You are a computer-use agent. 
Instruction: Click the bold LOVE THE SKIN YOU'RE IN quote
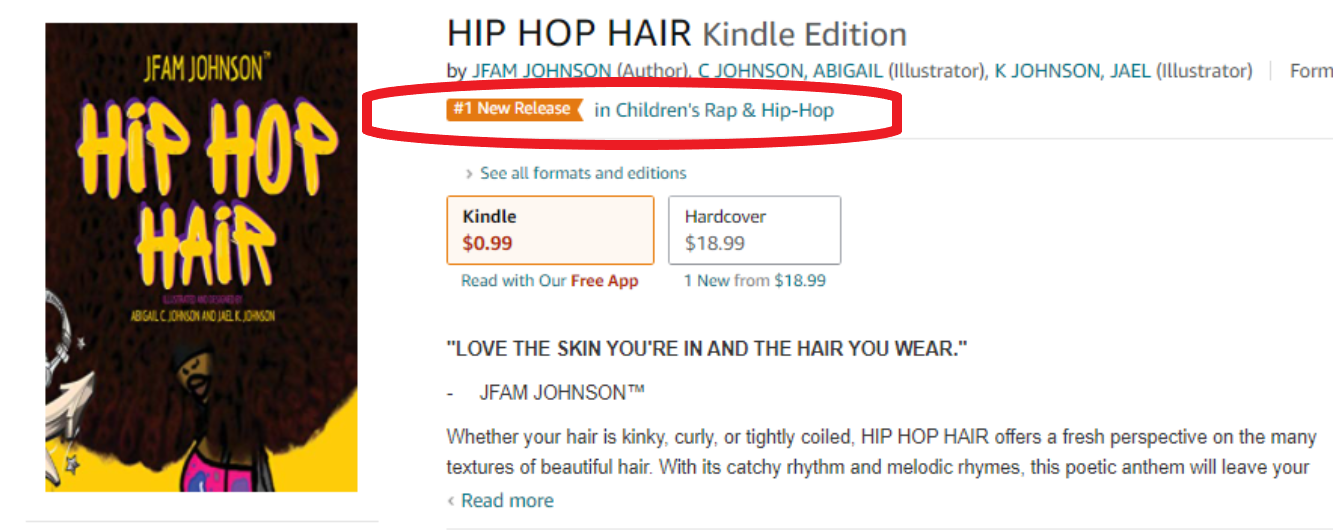pyautogui.click(x=707, y=349)
